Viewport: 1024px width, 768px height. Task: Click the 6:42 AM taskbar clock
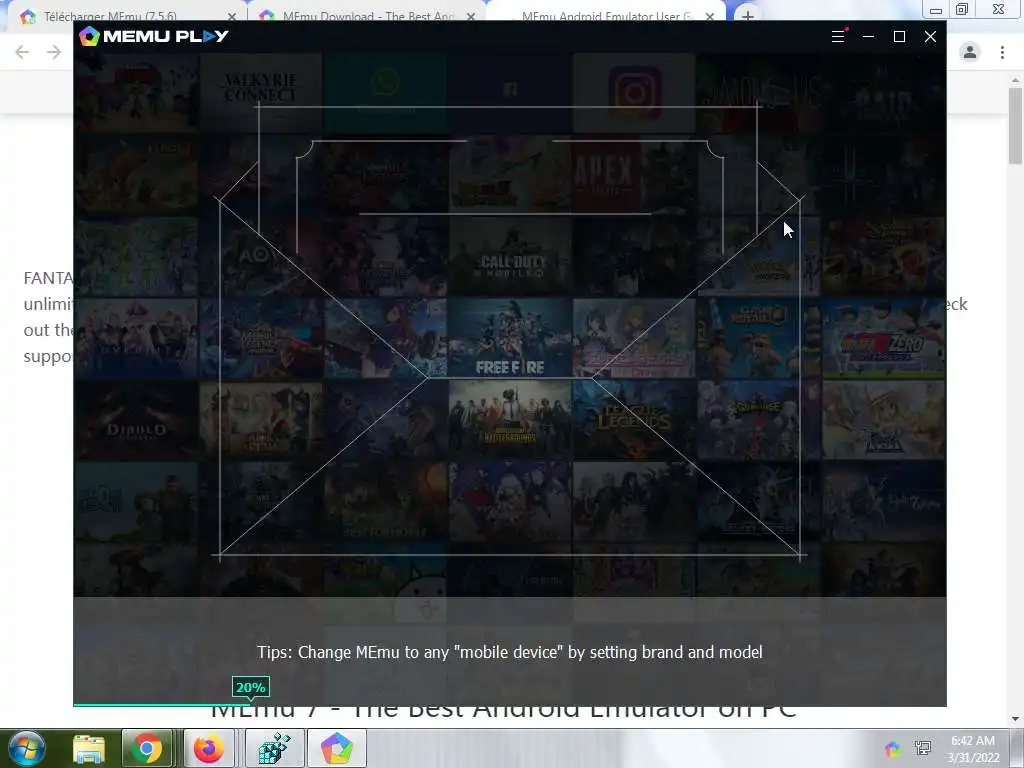973,749
